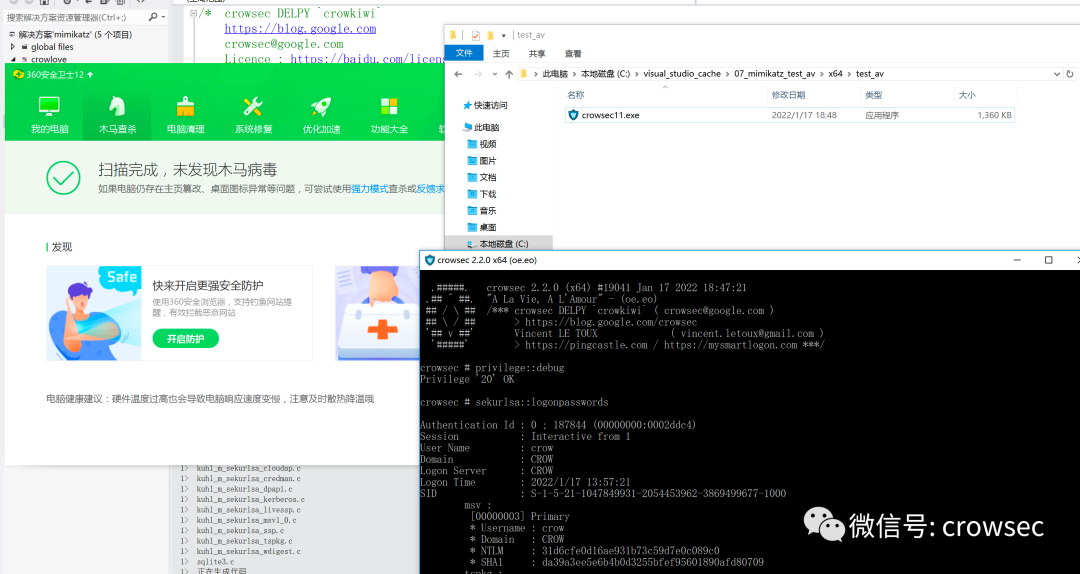Open 下载 folder in Explorer sidebar
This screenshot has width=1080, height=574.
pos(481,194)
